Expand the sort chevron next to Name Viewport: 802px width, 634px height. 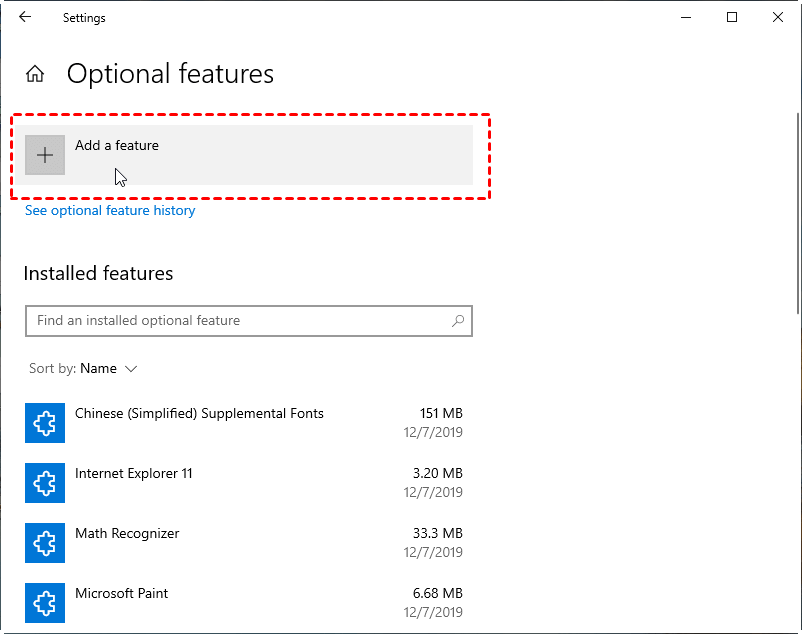coord(130,369)
